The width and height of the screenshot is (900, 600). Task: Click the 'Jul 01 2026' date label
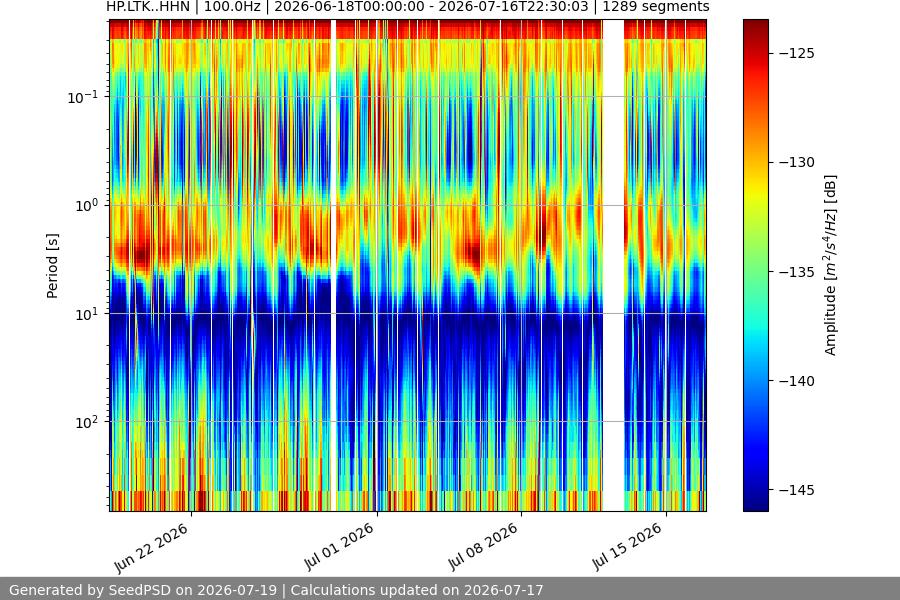(x=339, y=547)
